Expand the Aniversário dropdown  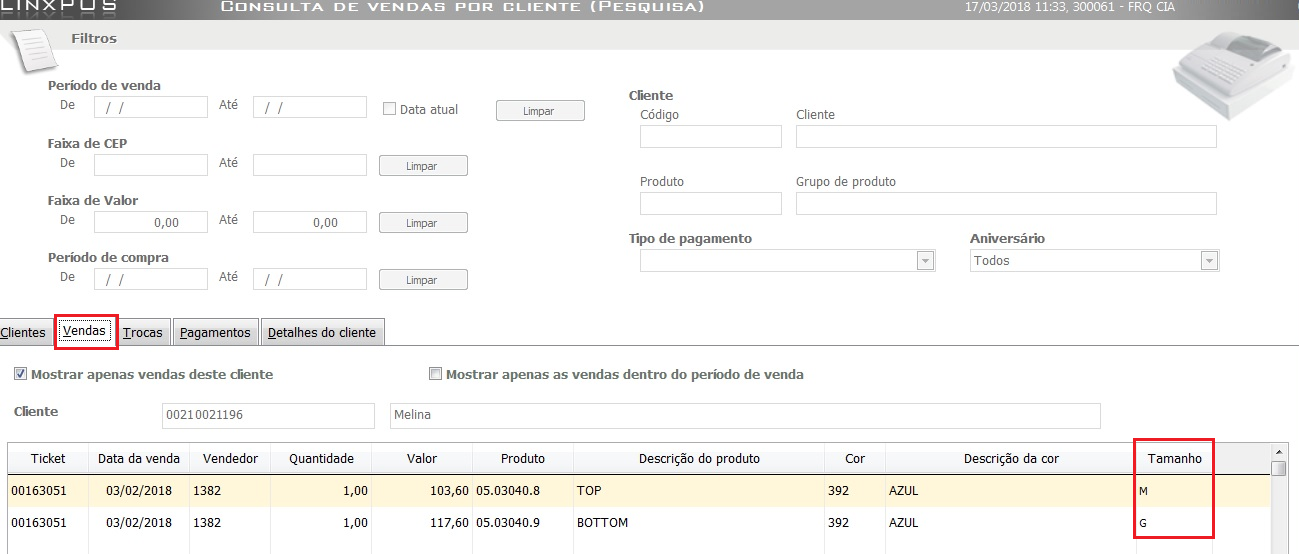pyautogui.click(x=1209, y=261)
